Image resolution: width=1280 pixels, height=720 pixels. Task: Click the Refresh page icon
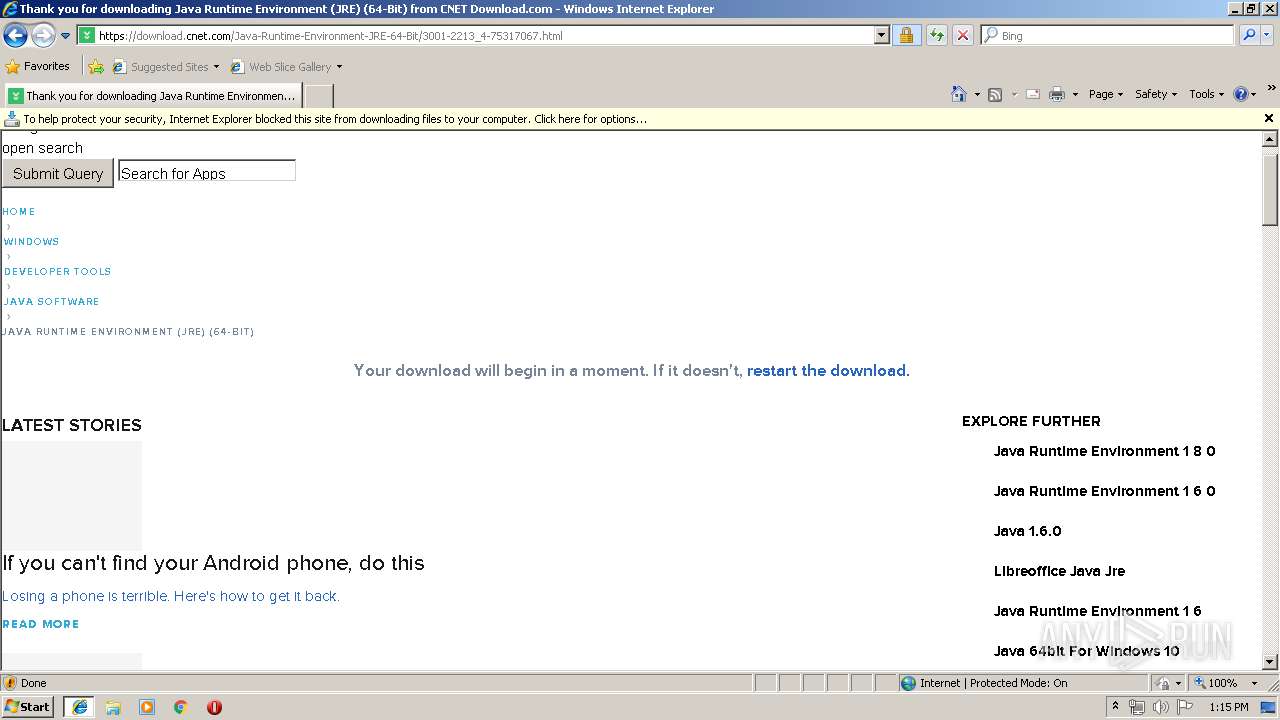click(x=936, y=36)
